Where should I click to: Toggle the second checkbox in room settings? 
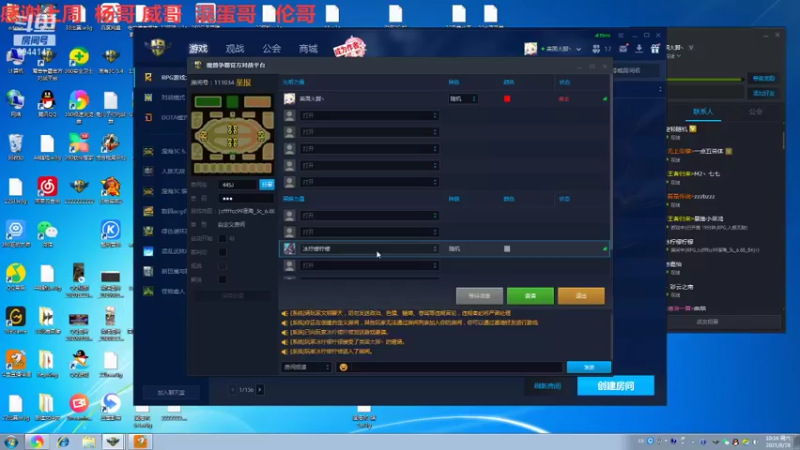coord(222,252)
